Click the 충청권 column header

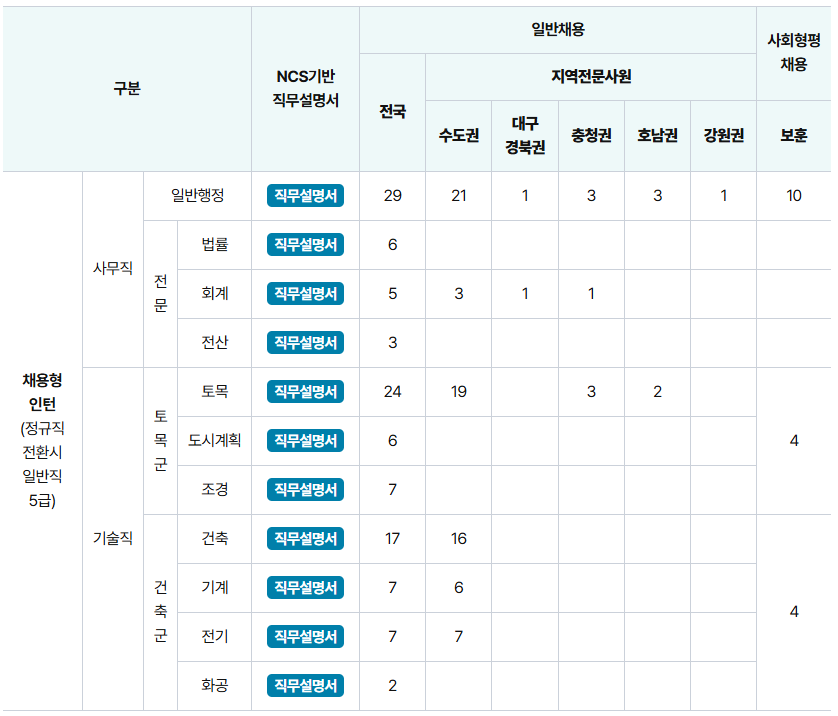[591, 136]
